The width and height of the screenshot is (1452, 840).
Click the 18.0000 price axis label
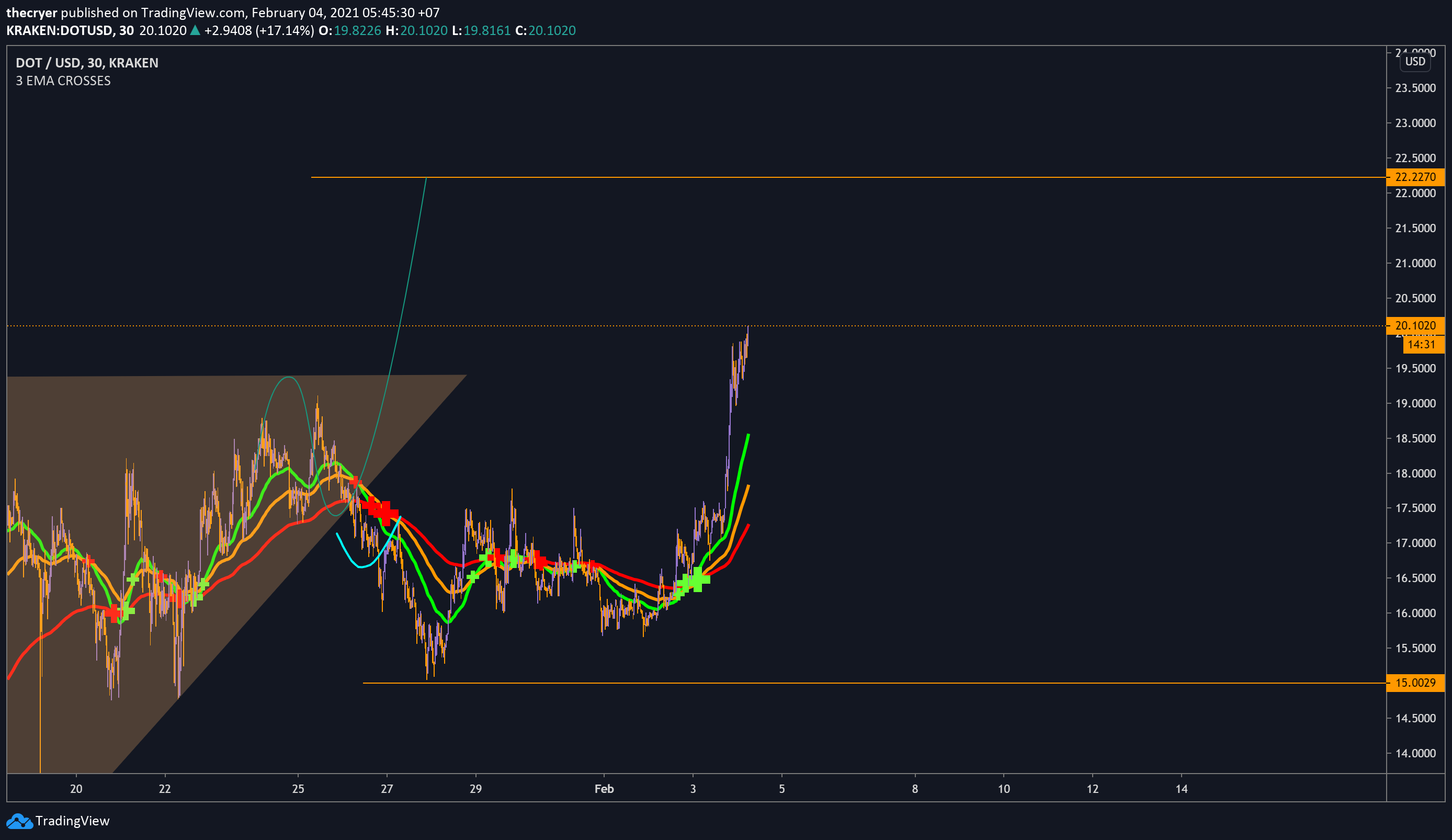pos(1415,473)
